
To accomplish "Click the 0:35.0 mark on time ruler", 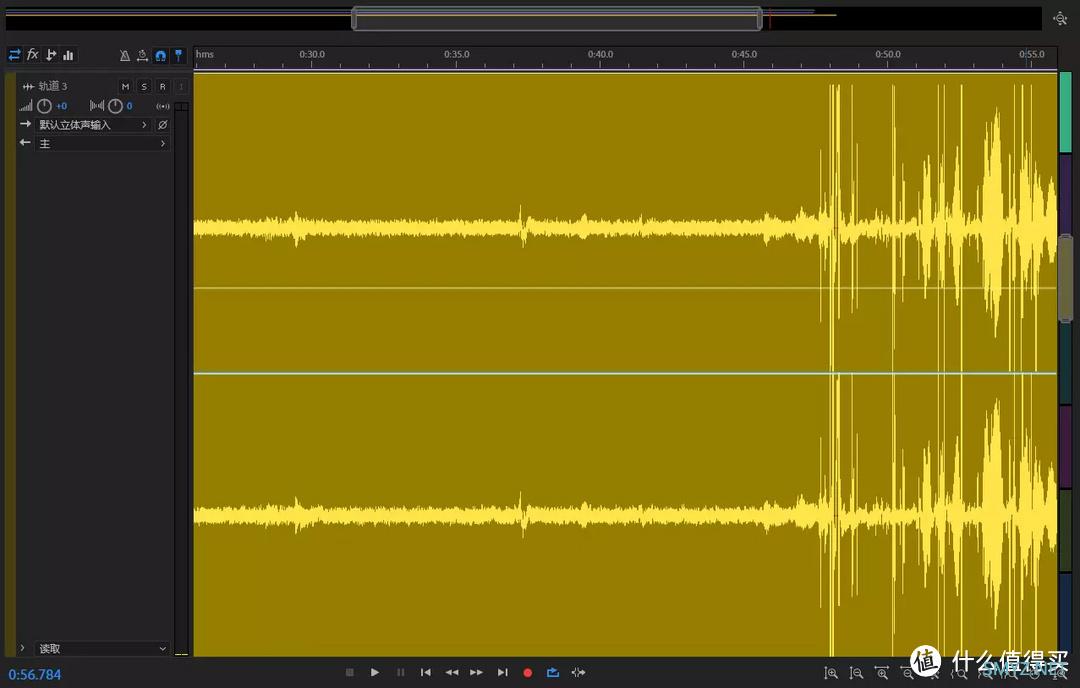I will 457,54.
